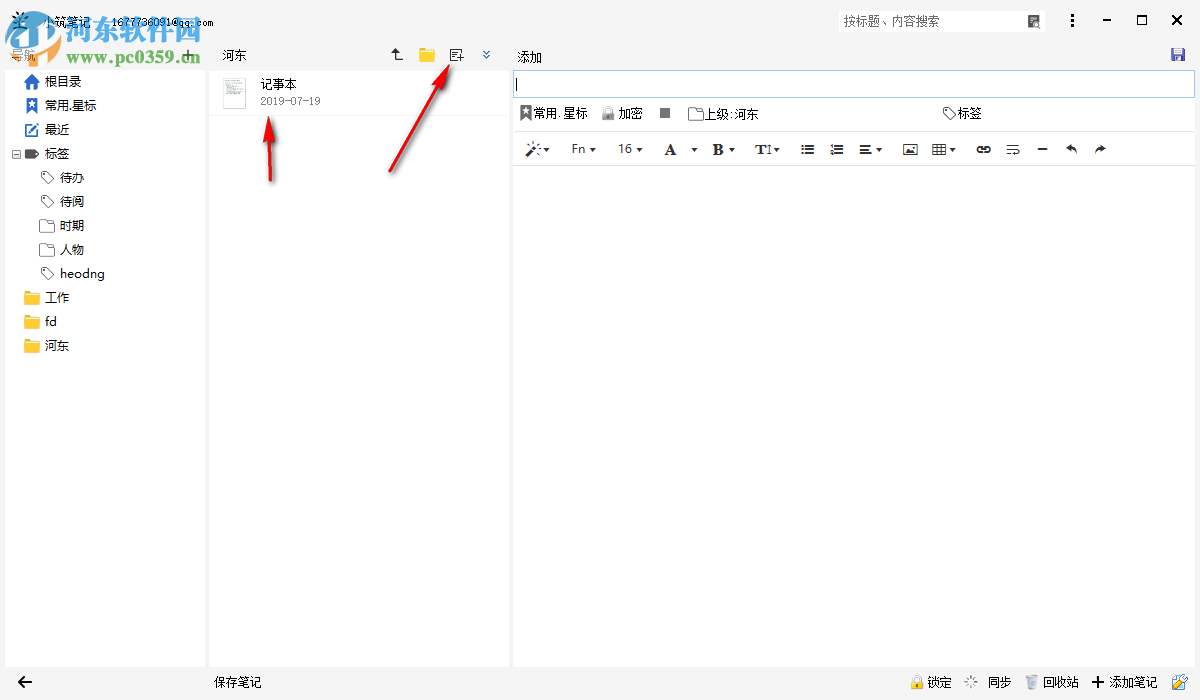
Task: Open the text alignment dropdown
Action: tap(869, 148)
